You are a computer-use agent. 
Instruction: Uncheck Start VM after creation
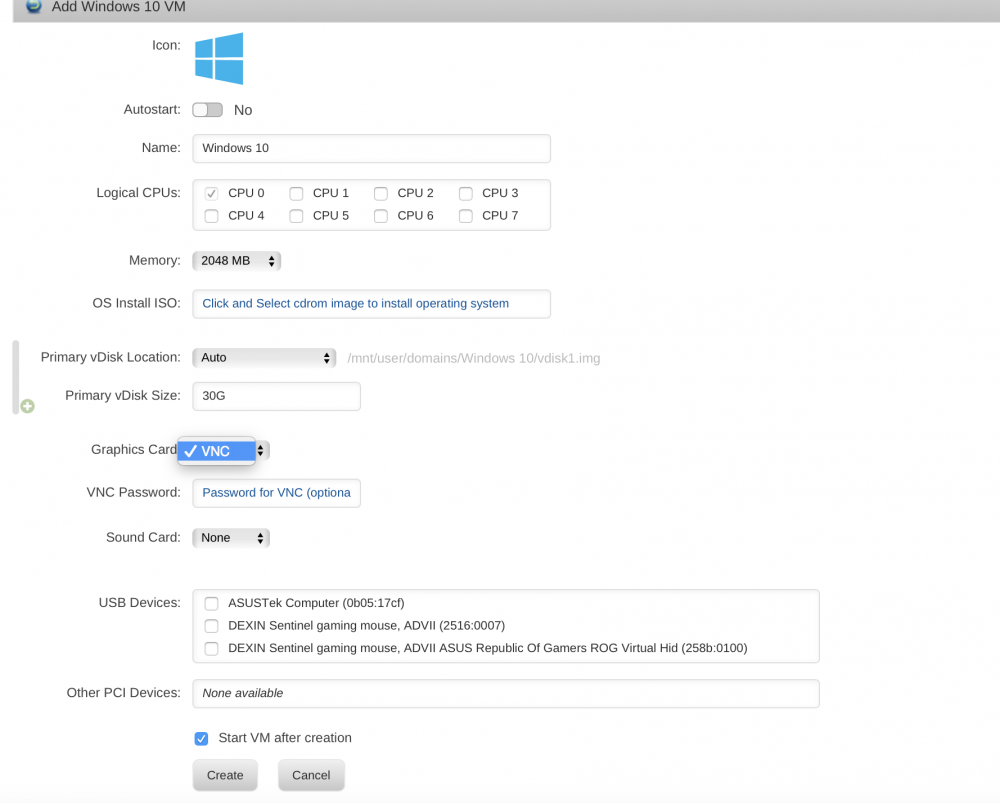click(202, 739)
